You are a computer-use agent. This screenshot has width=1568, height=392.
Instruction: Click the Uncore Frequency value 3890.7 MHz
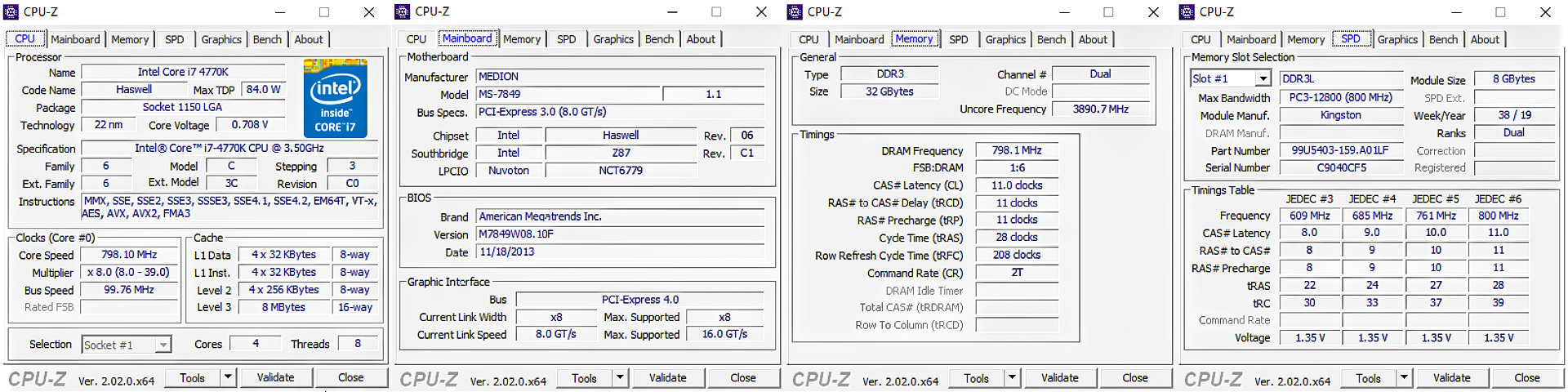pos(1100,109)
